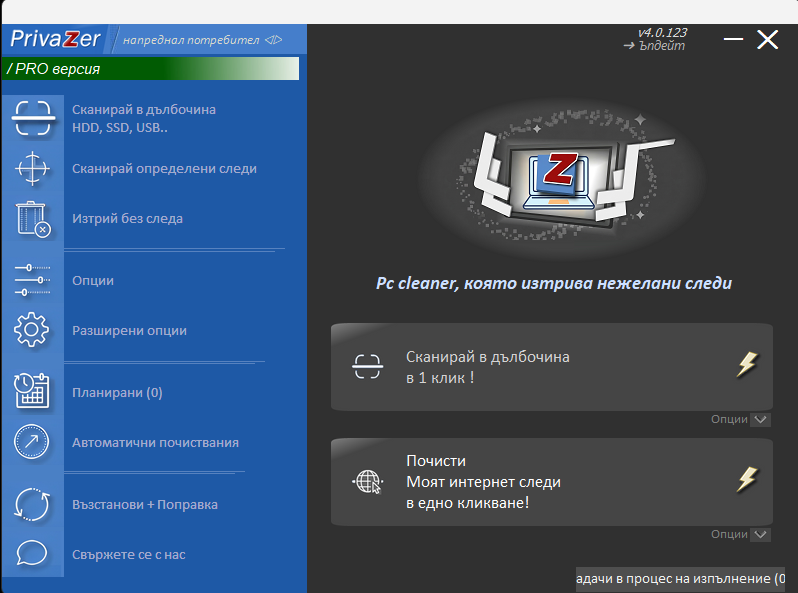The image size is (798, 593).
Task: Open 'Възстанови + Поправка' menu item
Action: [145, 504]
